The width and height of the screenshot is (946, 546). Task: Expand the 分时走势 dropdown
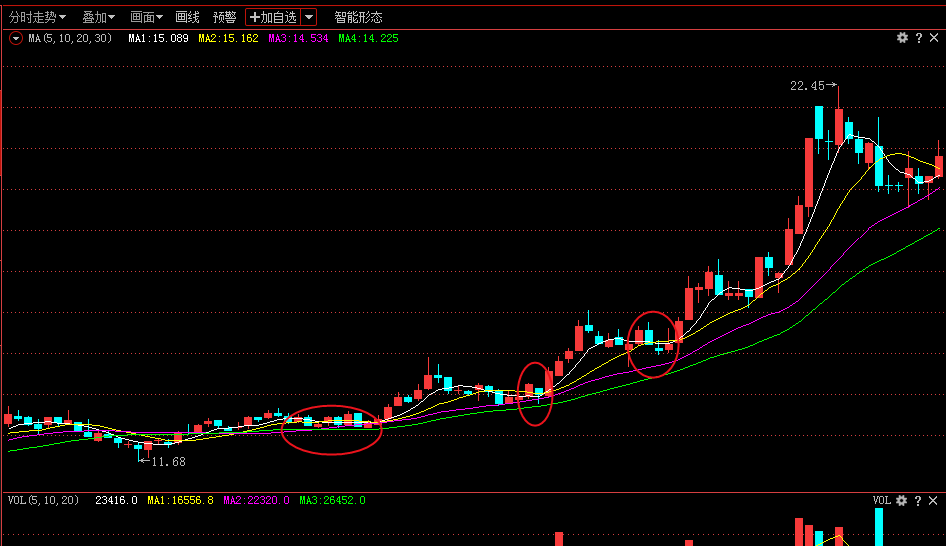38,17
